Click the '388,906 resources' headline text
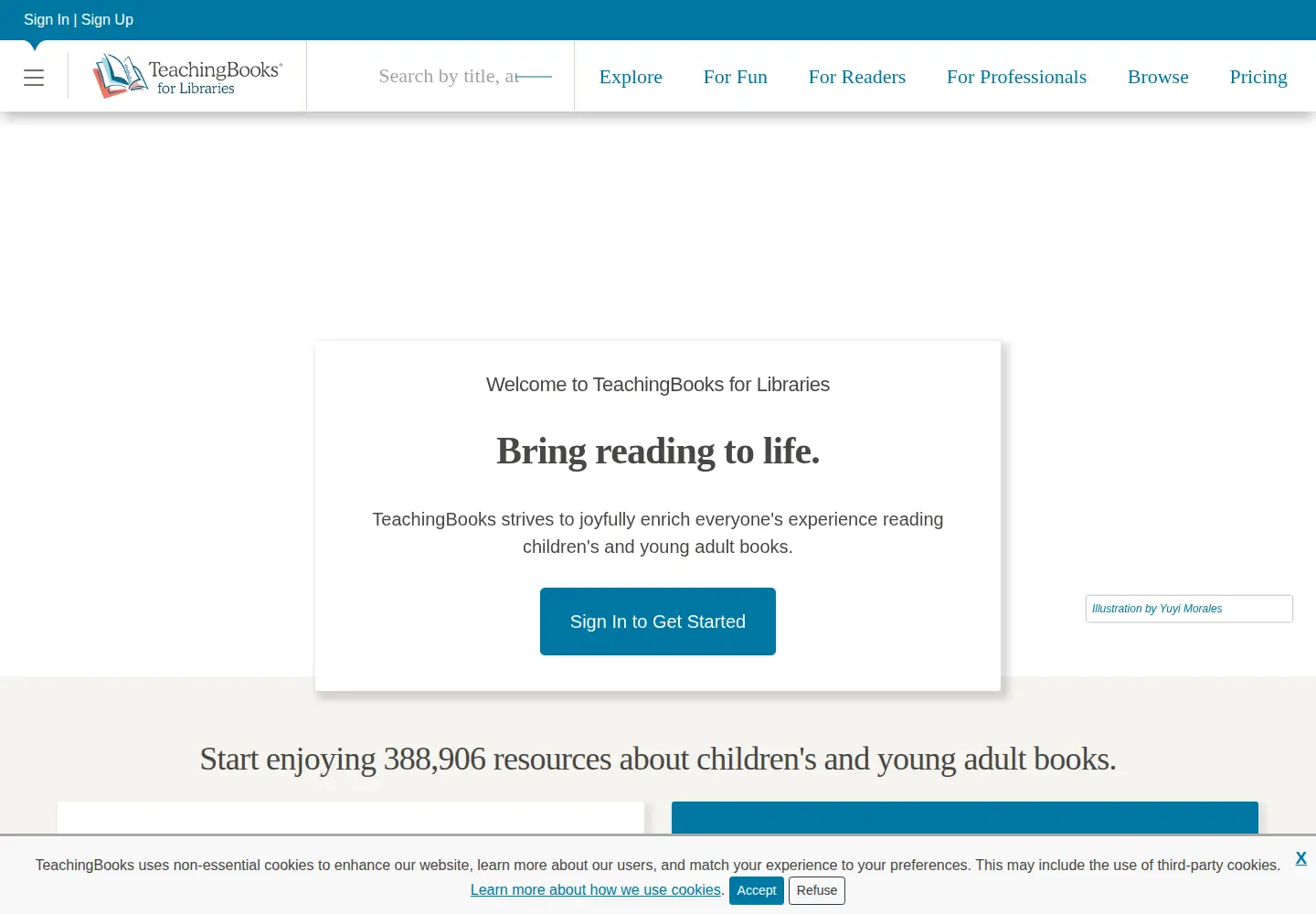Image resolution: width=1316 pixels, height=914 pixels. (658, 760)
